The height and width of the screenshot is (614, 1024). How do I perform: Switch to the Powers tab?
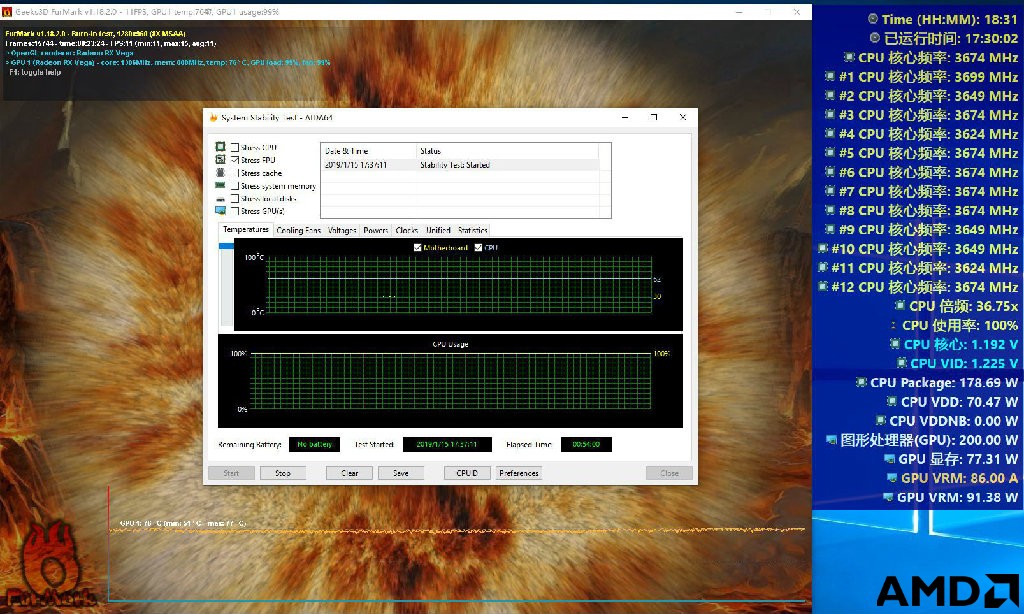click(x=376, y=230)
